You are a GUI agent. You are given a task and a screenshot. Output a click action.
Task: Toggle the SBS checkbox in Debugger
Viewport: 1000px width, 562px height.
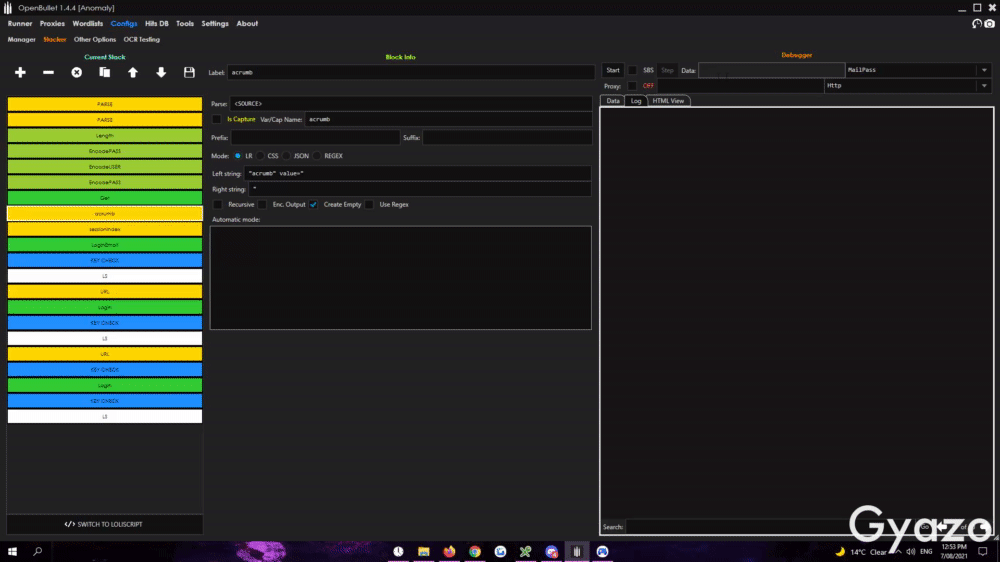click(x=633, y=70)
